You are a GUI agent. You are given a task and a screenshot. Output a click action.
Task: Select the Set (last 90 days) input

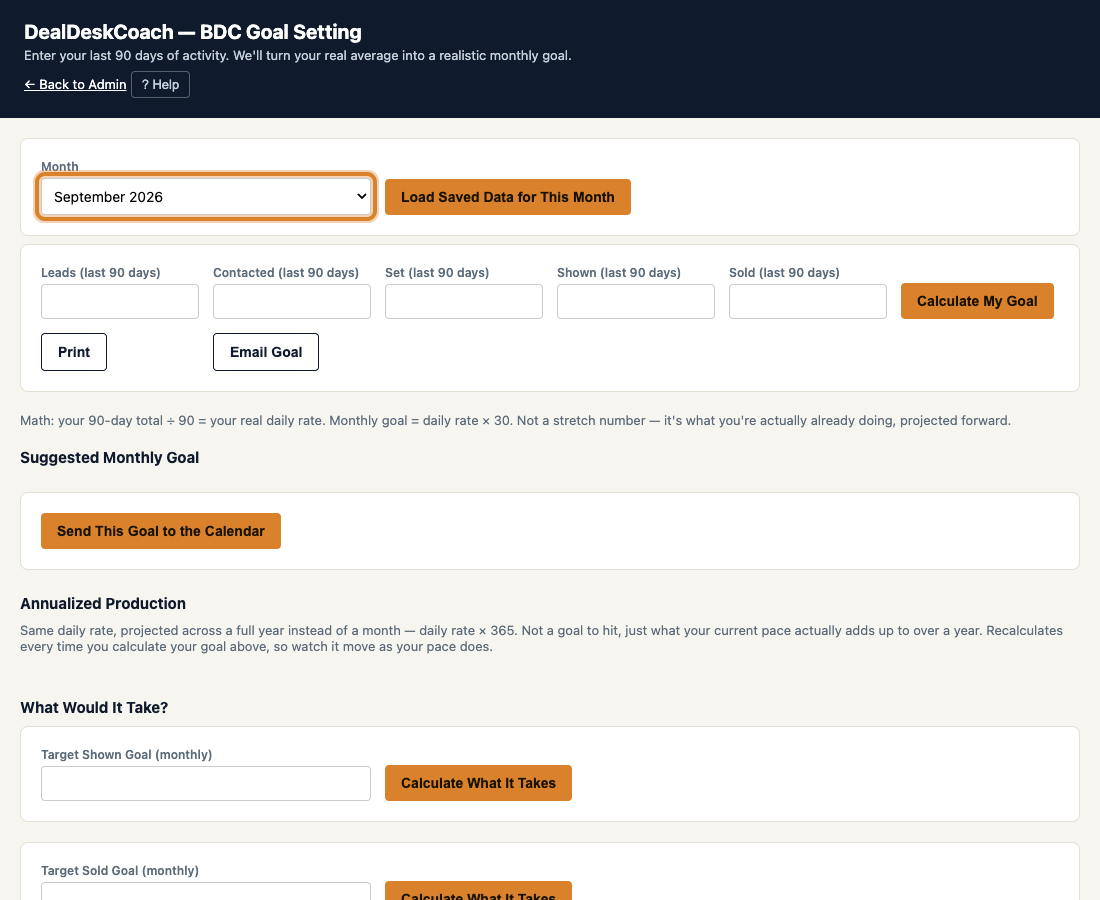(x=464, y=302)
